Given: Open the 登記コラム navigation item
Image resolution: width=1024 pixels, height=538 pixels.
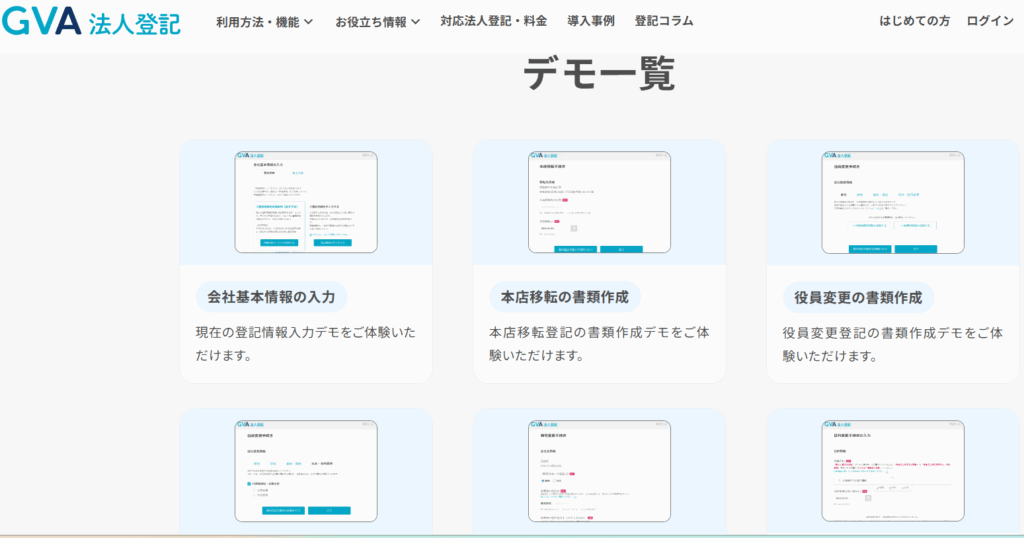Looking at the screenshot, I should click(x=663, y=21).
